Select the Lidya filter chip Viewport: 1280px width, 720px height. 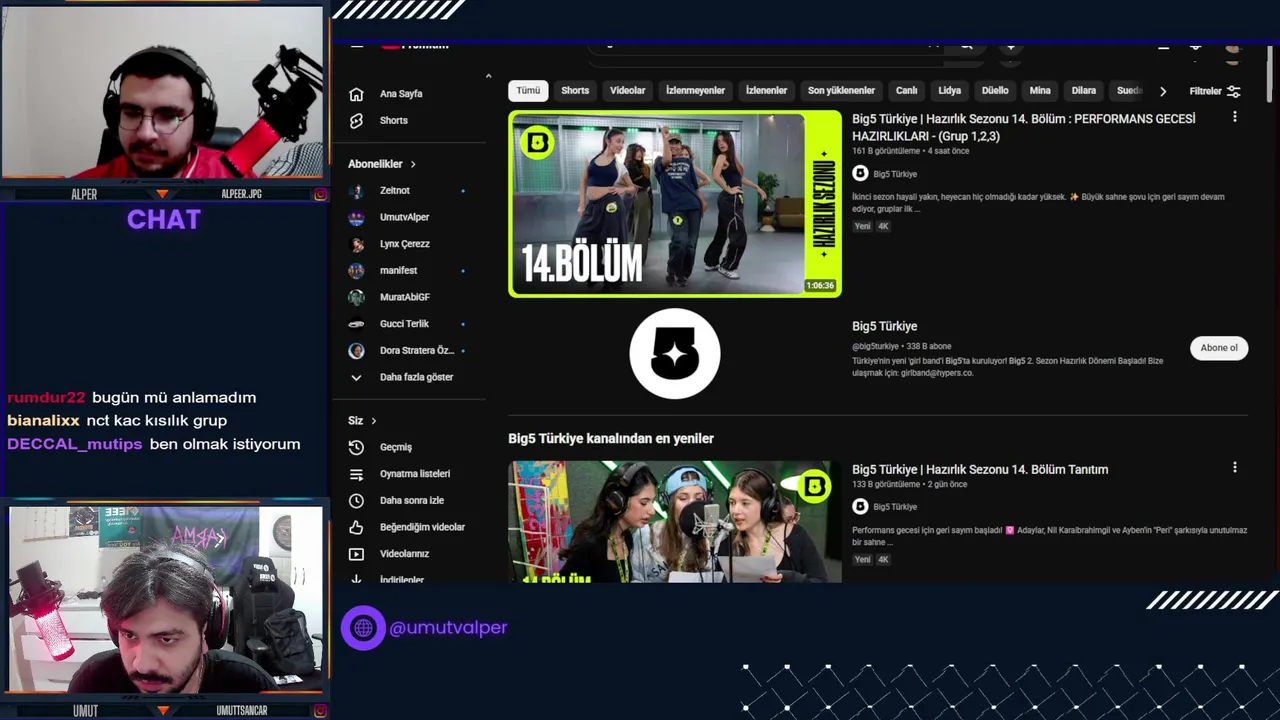[x=949, y=90]
